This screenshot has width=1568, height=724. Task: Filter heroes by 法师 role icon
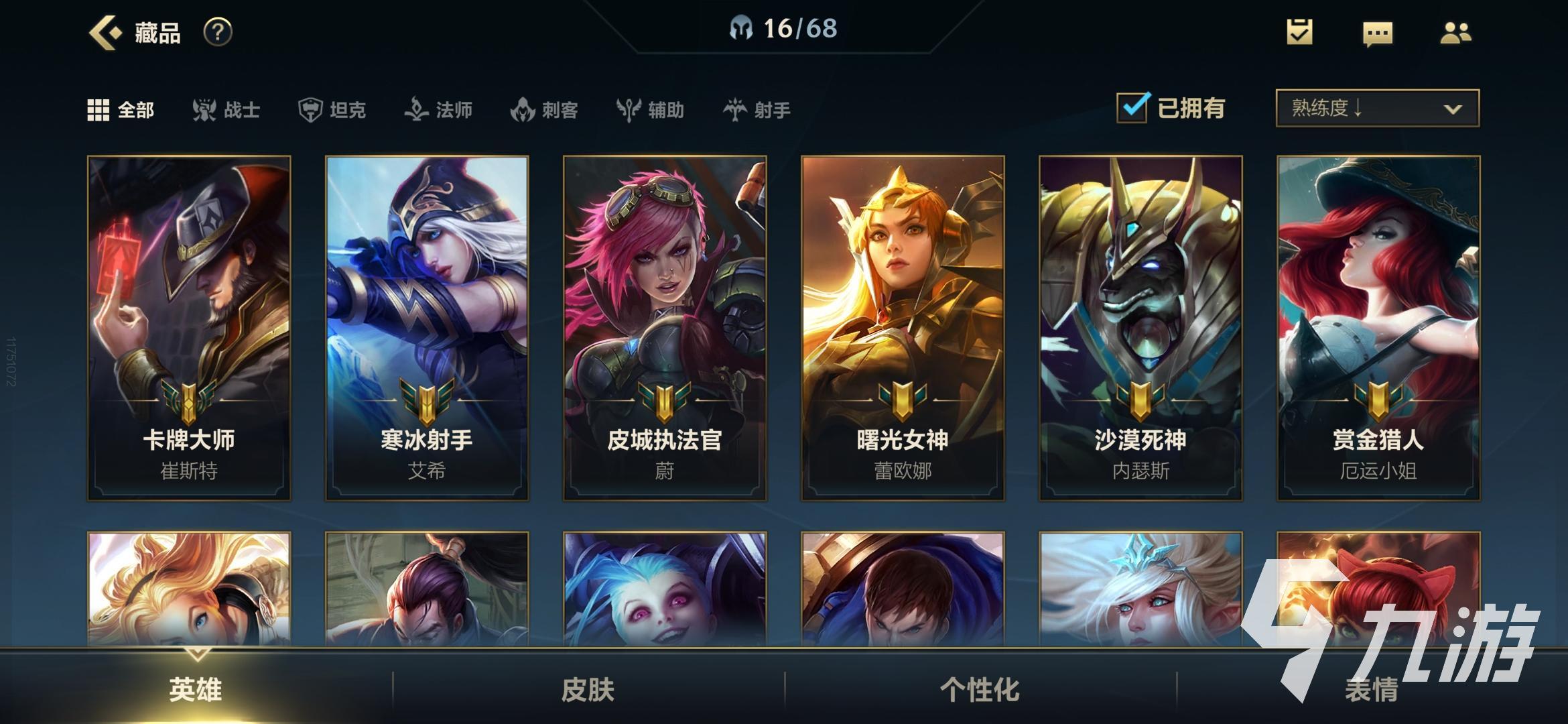416,109
